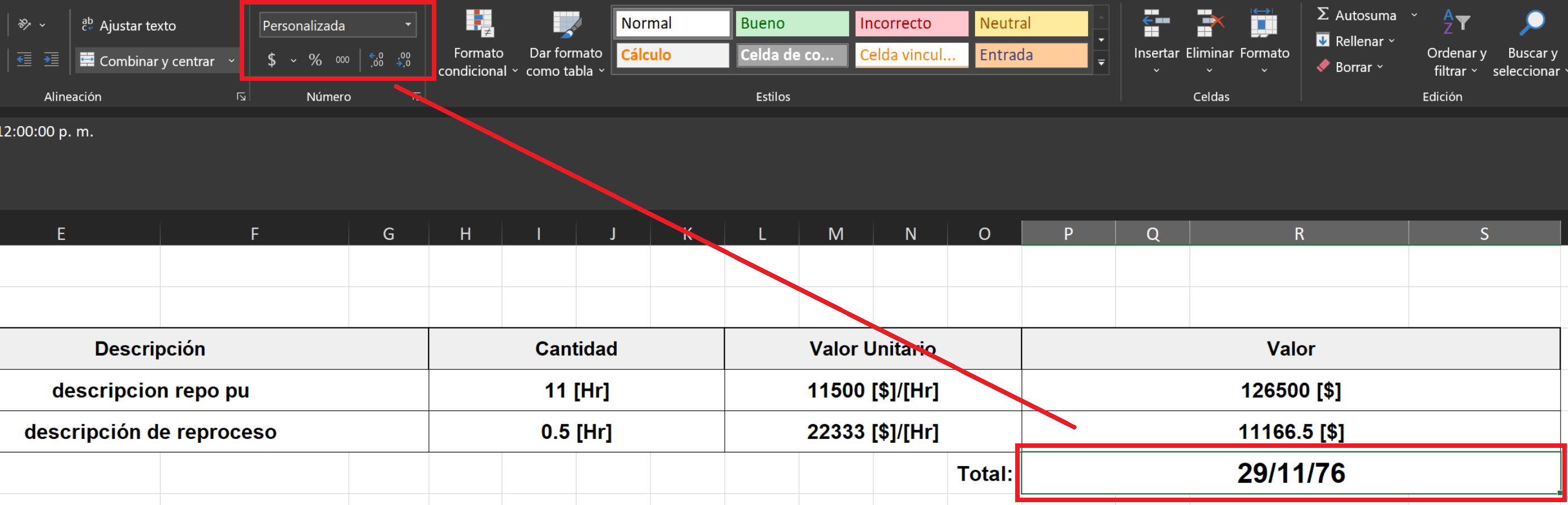
Task: Toggle Ajustar texto wrapping
Action: (129, 25)
